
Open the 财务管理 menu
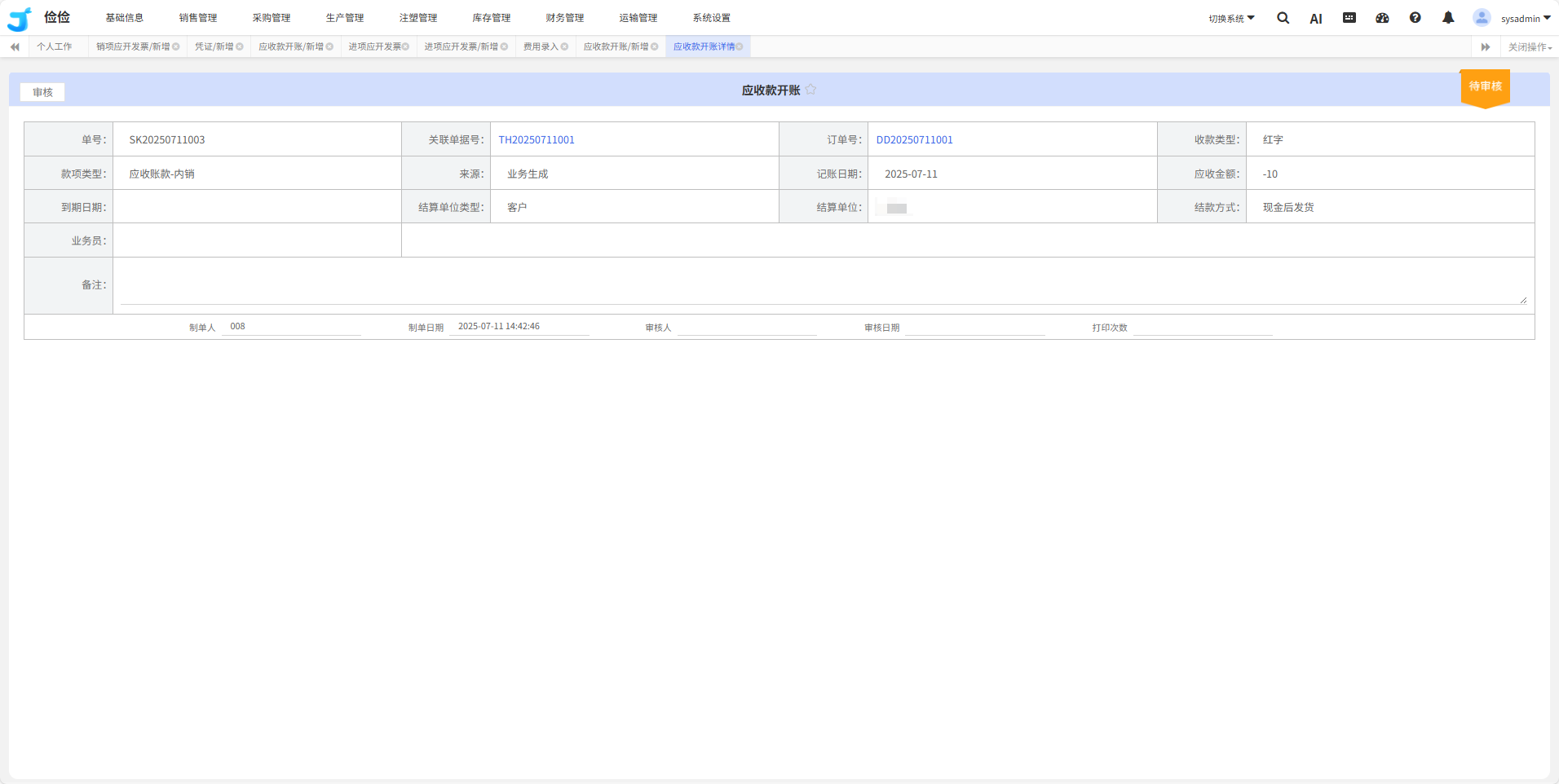tap(564, 18)
